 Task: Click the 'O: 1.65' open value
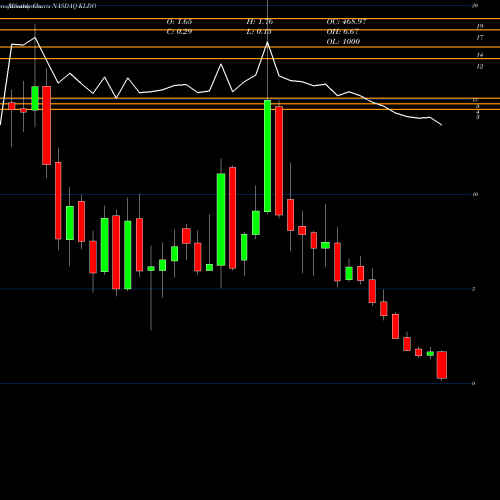(179, 22)
